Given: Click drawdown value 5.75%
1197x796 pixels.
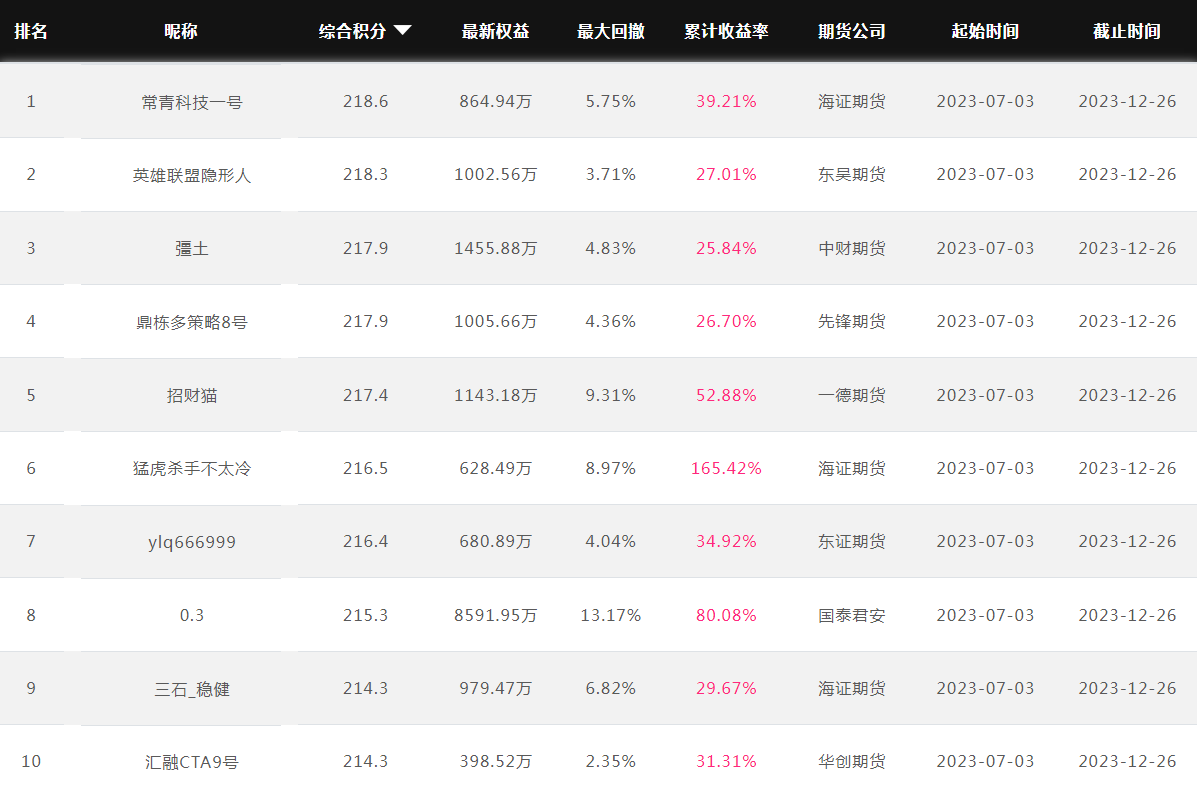Looking at the screenshot, I should coord(611,102).
